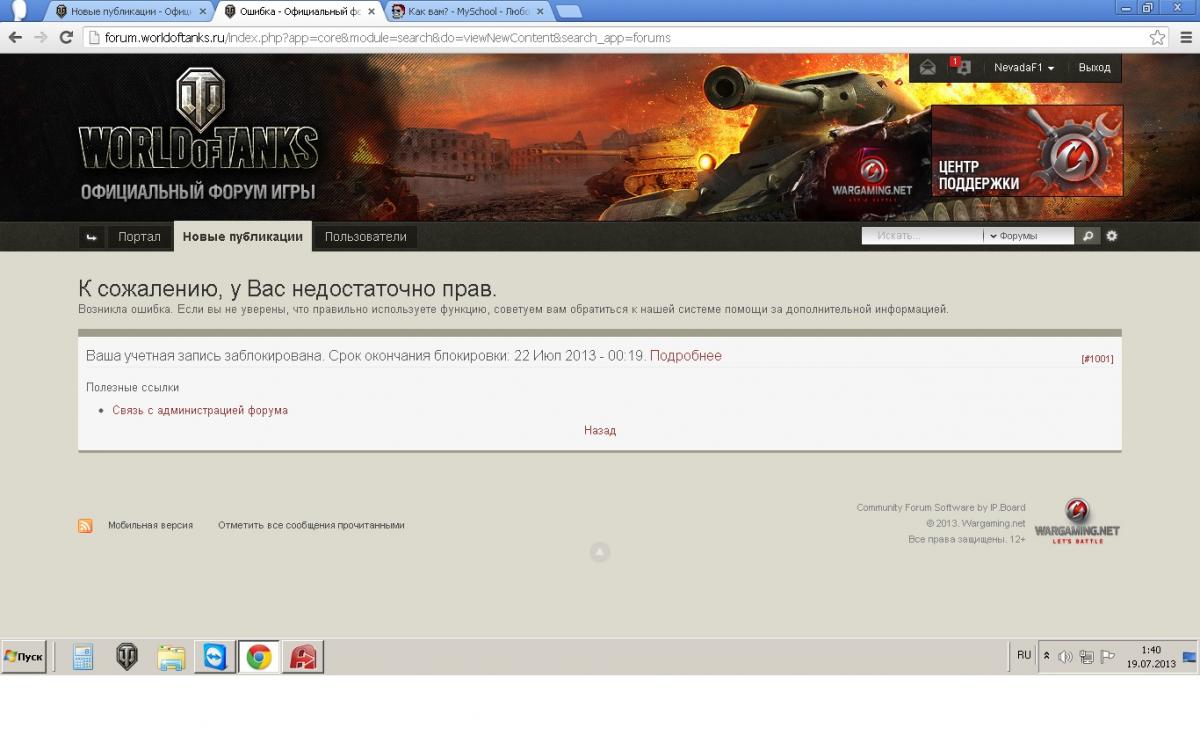Screen dimensions: 1200x736
Task: Click the Chrome taskbar icon
Action: click(x=259, y=657)
